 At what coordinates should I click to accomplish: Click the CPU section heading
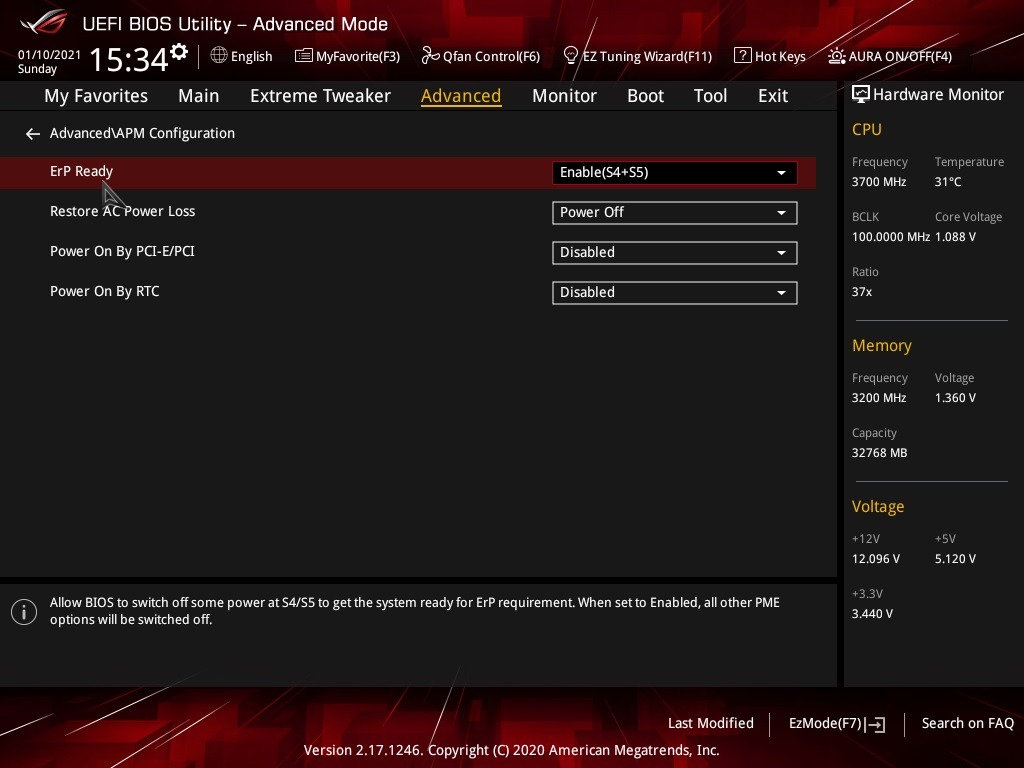tap(867, 129)
